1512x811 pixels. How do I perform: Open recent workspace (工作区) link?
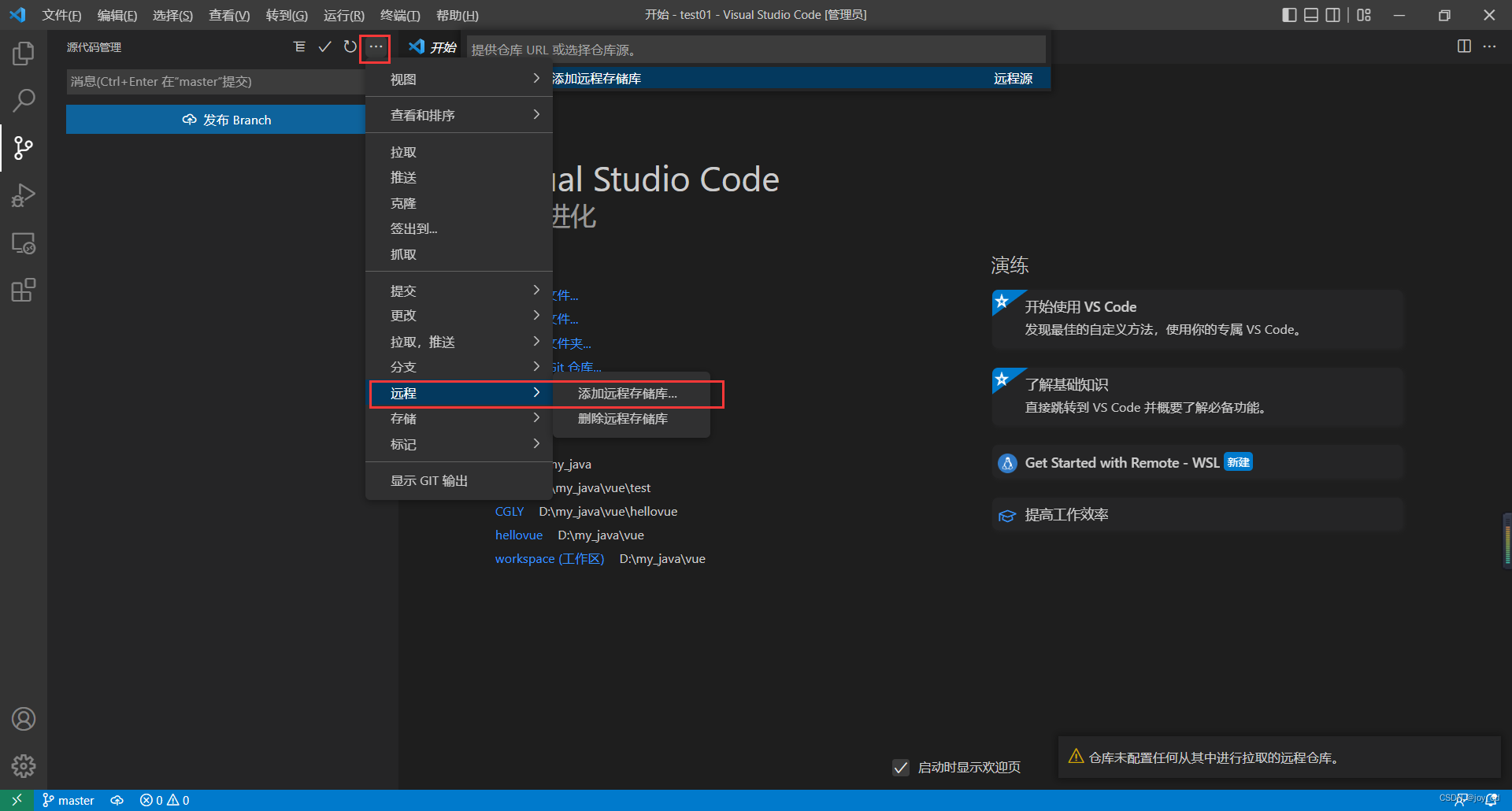coord(549,559)
